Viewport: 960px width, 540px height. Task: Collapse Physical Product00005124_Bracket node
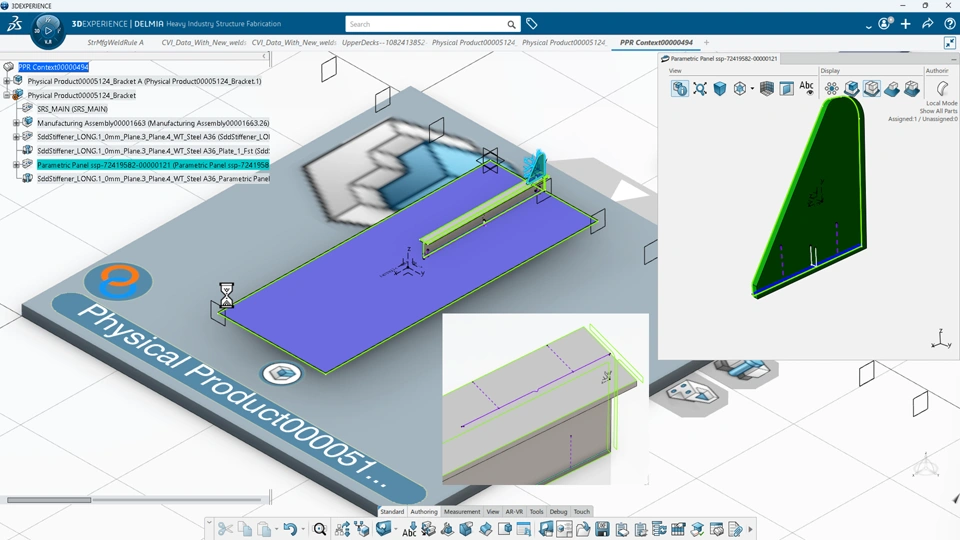pos(7,95)
